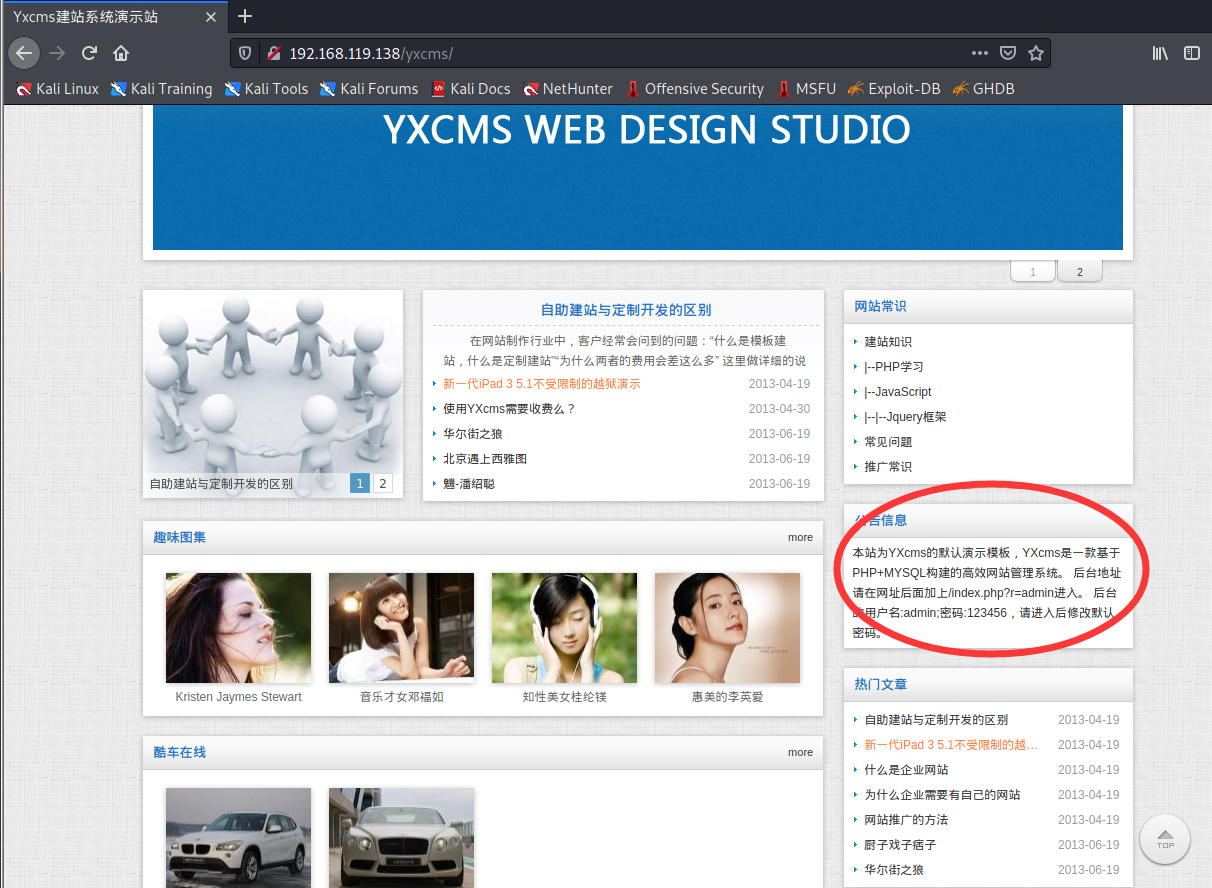This screenshot has height=888, width=1212.
Task: Open the white Bentley car thumbnail
Action: point(401,837)
